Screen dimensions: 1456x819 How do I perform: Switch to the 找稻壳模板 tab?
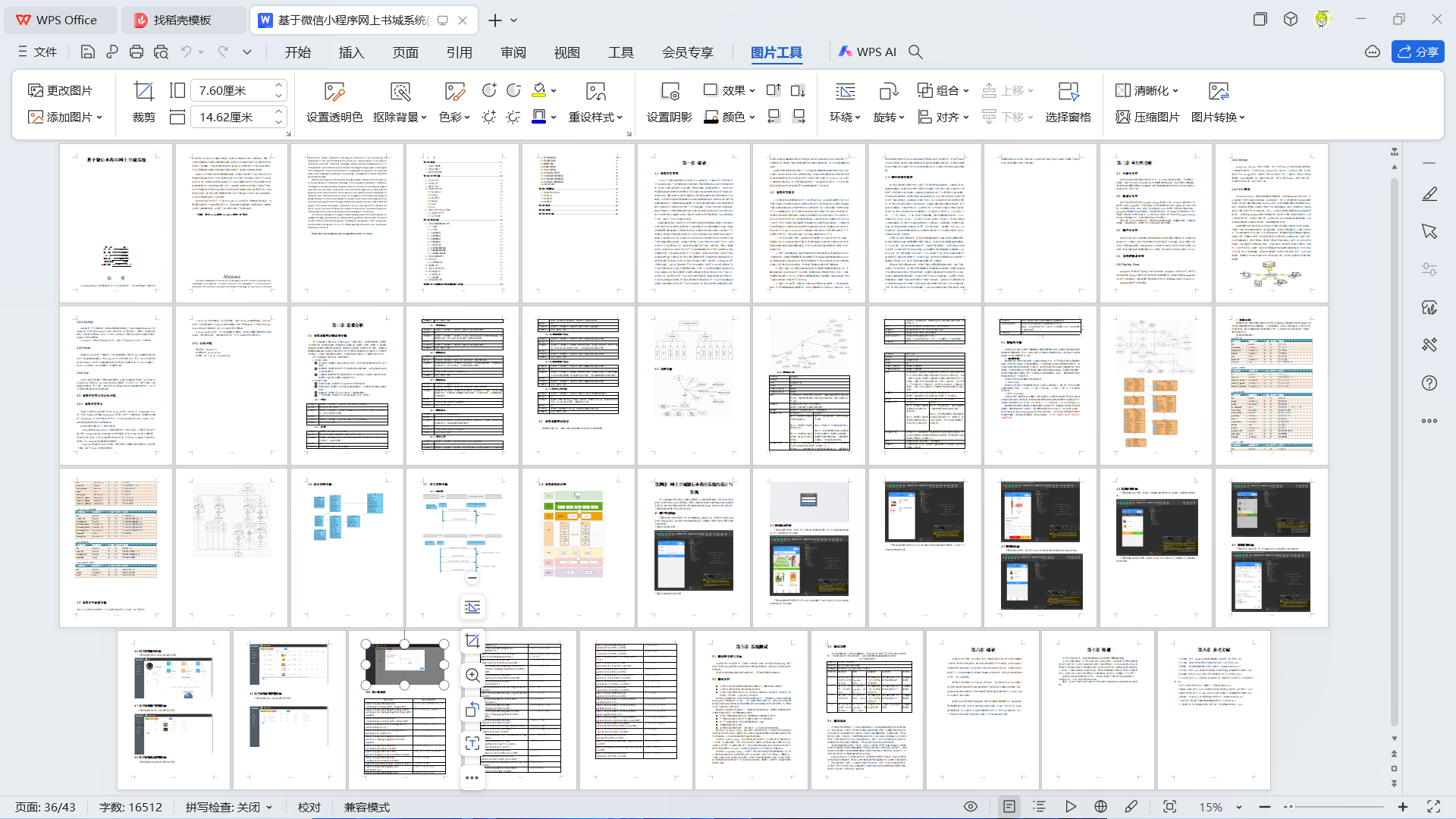point(183,20)
